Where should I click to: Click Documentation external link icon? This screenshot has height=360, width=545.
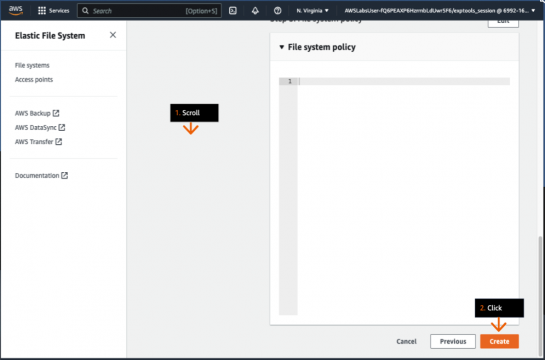(65, 175)
